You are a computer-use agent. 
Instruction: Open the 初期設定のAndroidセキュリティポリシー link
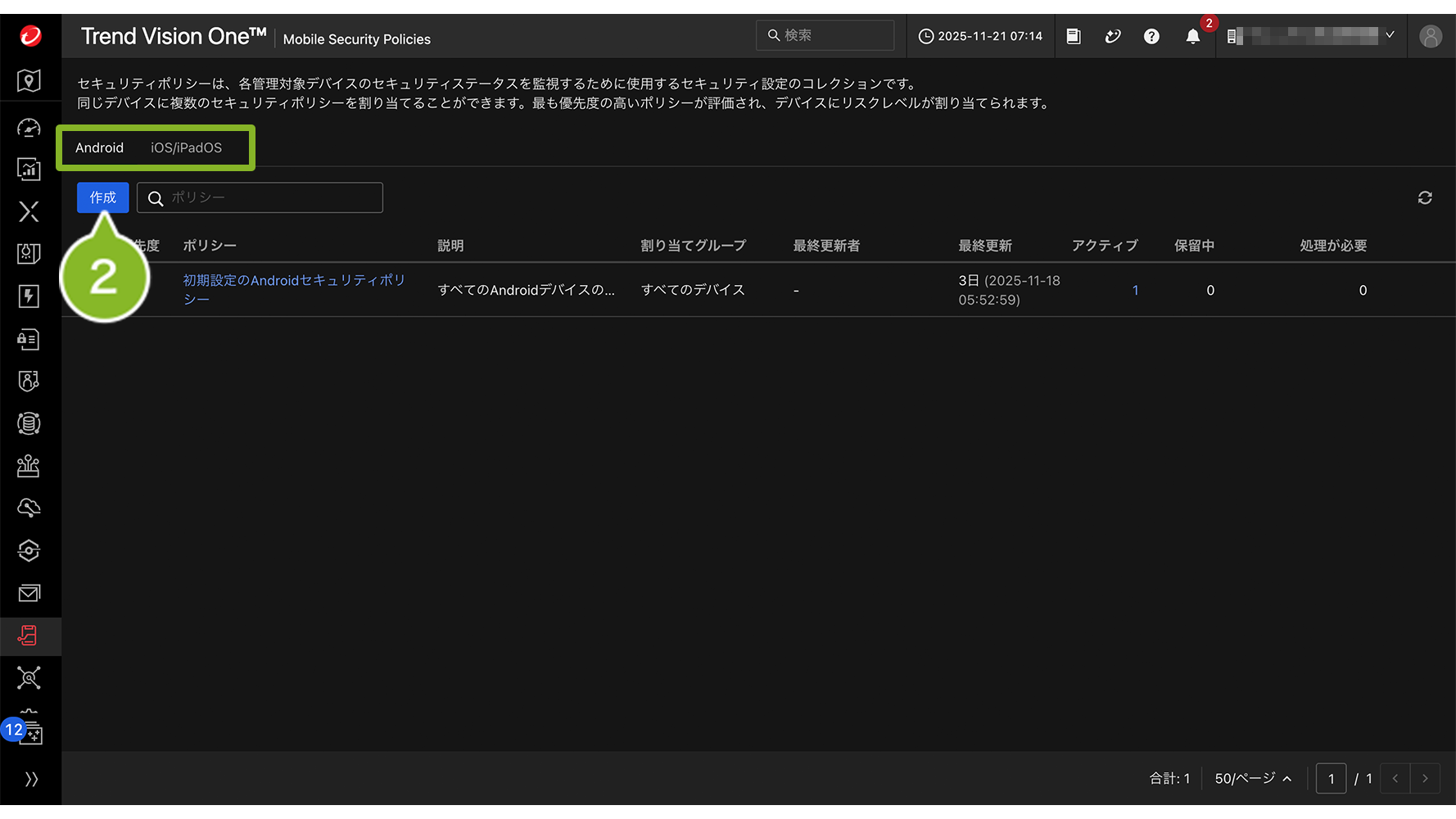pyautogui.click(x=293, y=281)
